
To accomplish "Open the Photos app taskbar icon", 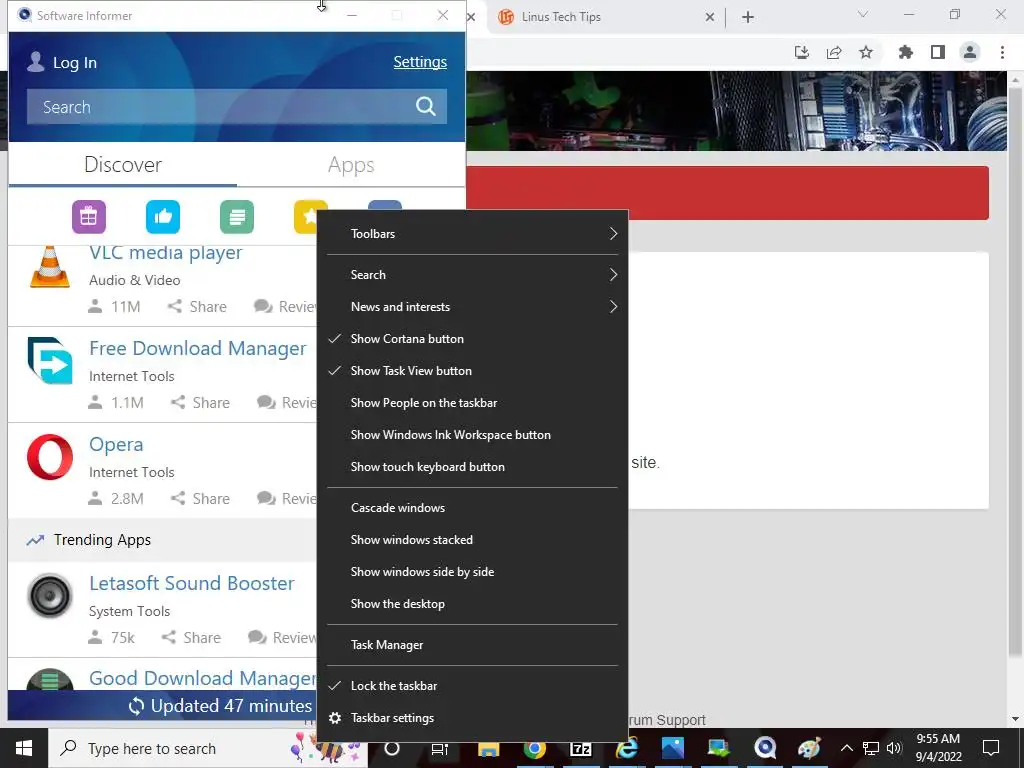I will (673, 748).
